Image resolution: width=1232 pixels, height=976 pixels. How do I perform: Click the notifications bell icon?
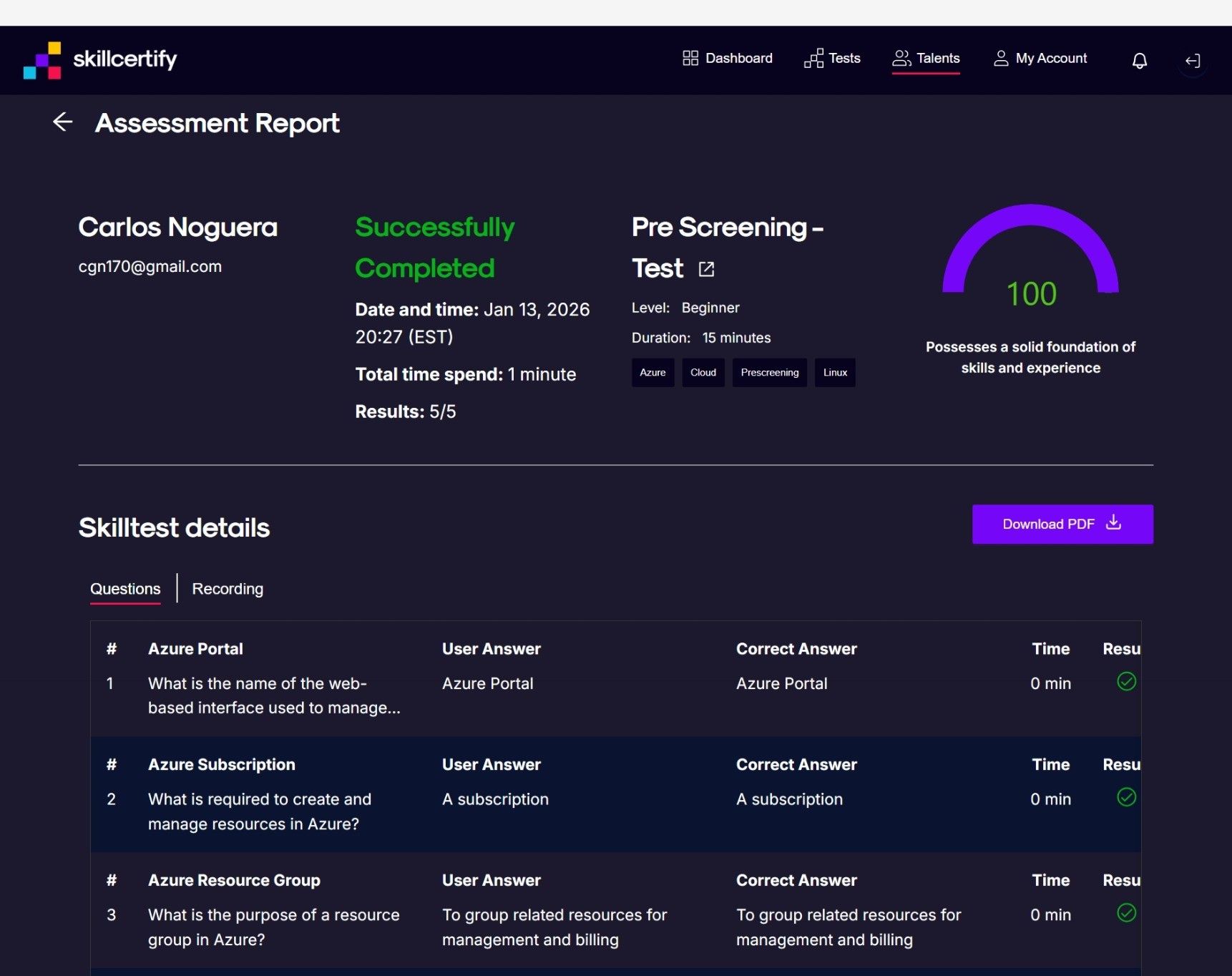click(x=1140, y=61)
